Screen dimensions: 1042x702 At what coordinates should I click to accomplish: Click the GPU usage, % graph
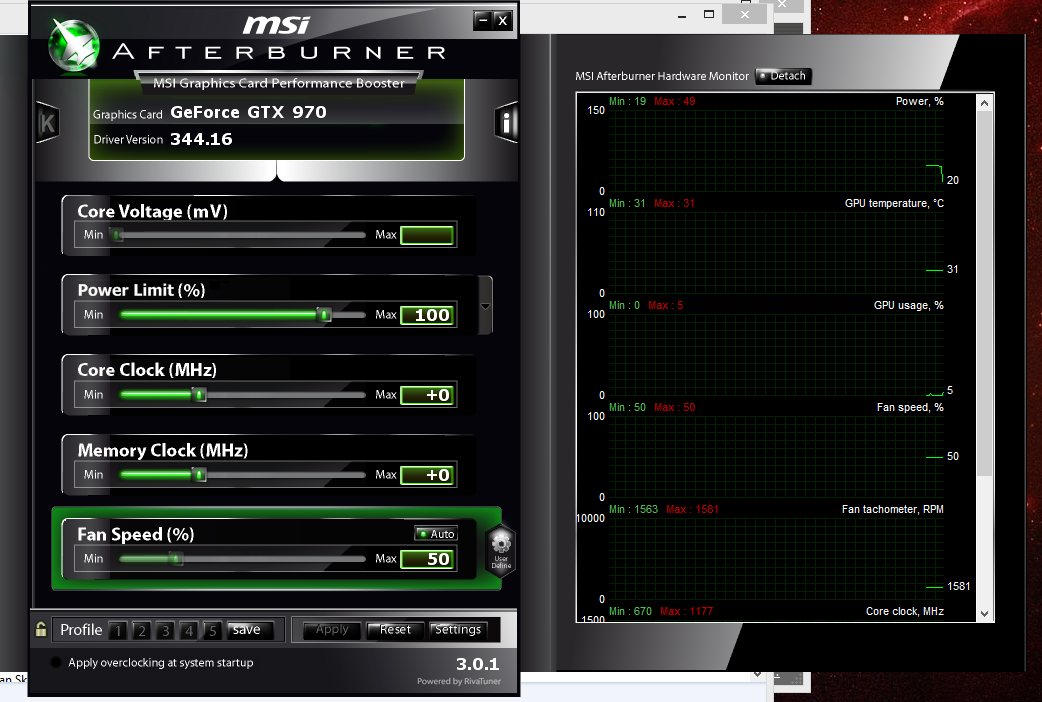point(776,355)
